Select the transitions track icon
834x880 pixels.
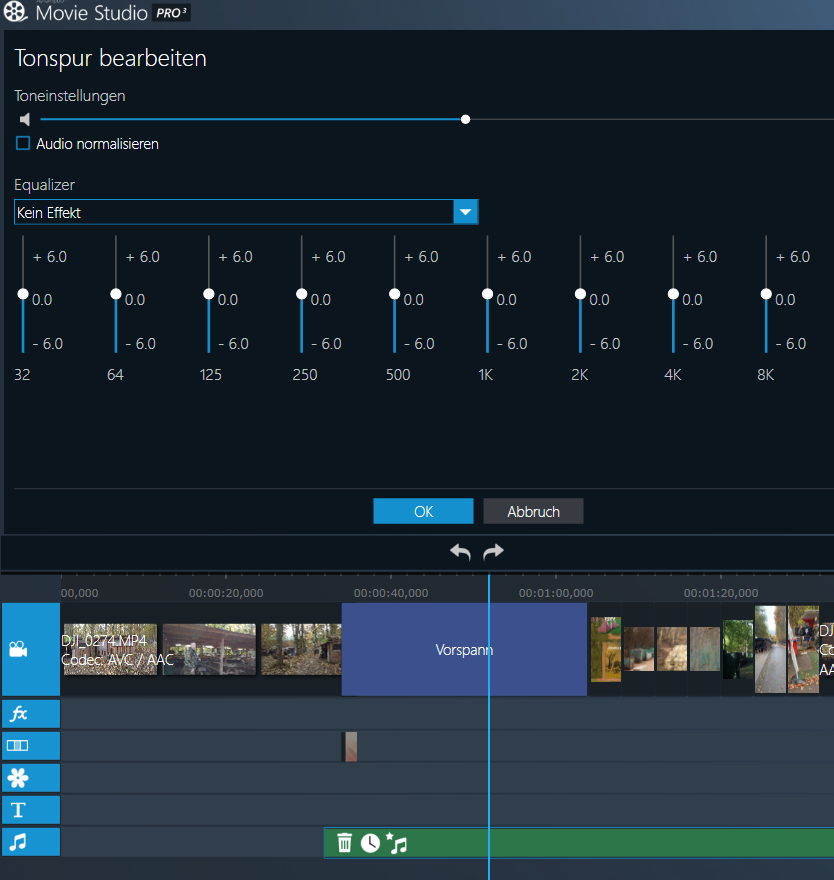(18, 746)
